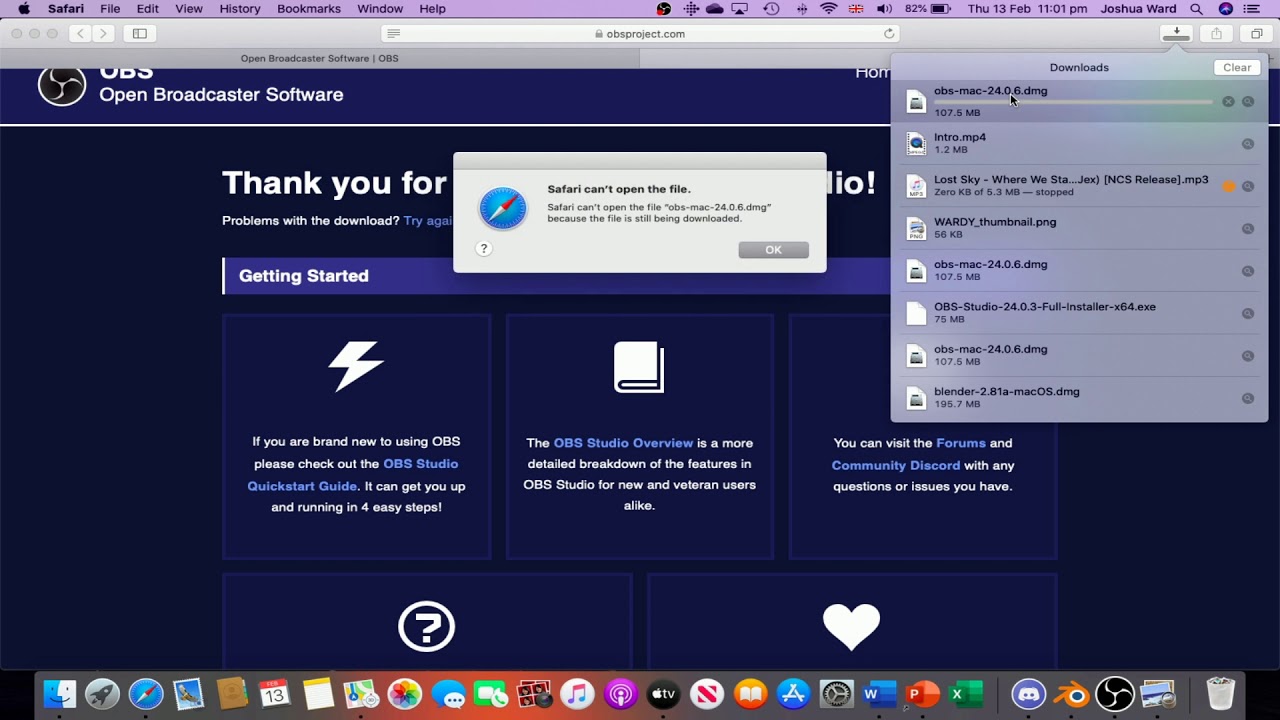Screen dimensions: 1280x720
Task: Launch Photos from the Dock
Action: (x=405, y=693)
